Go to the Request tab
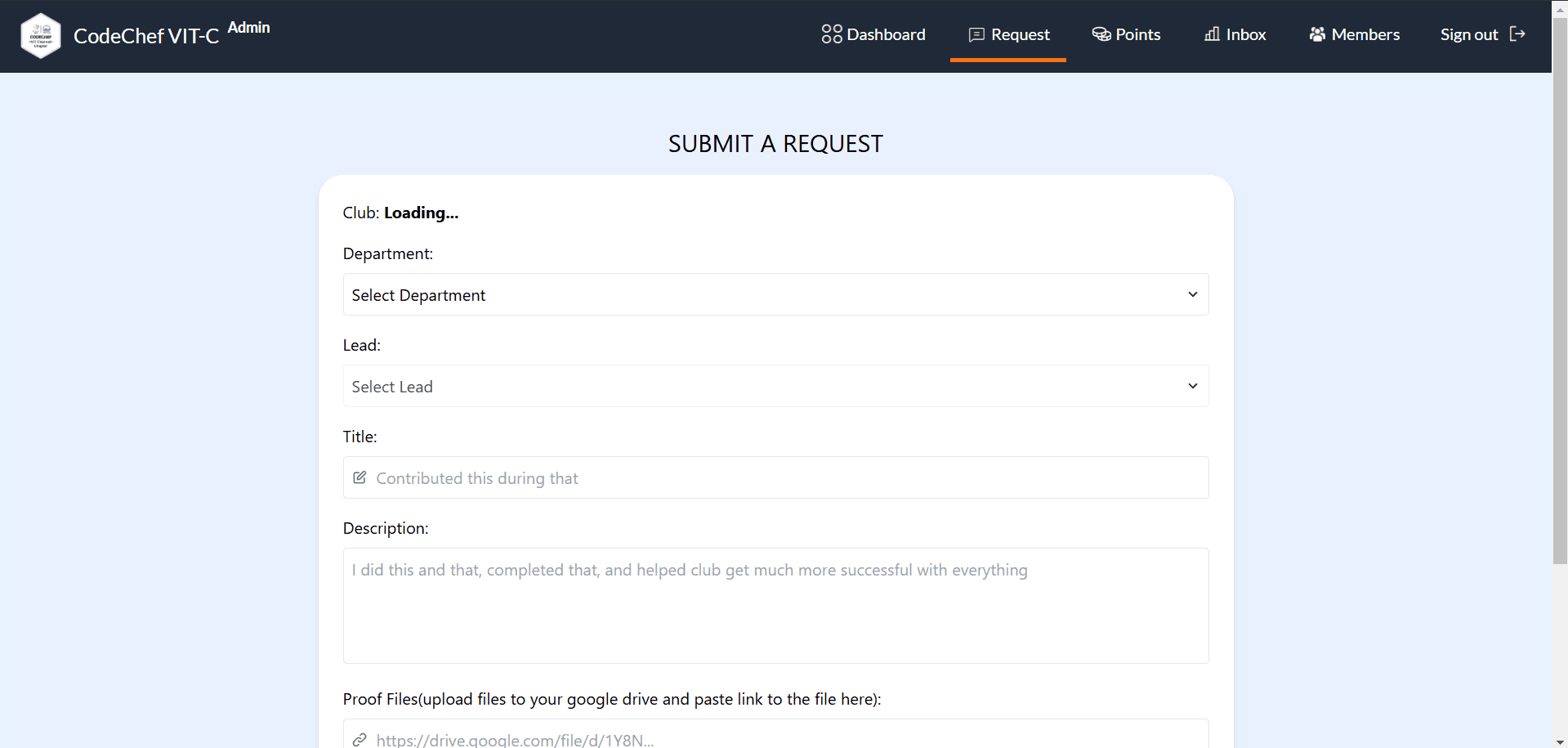This screenshot has width=1568, height=748. (1008, 34)
